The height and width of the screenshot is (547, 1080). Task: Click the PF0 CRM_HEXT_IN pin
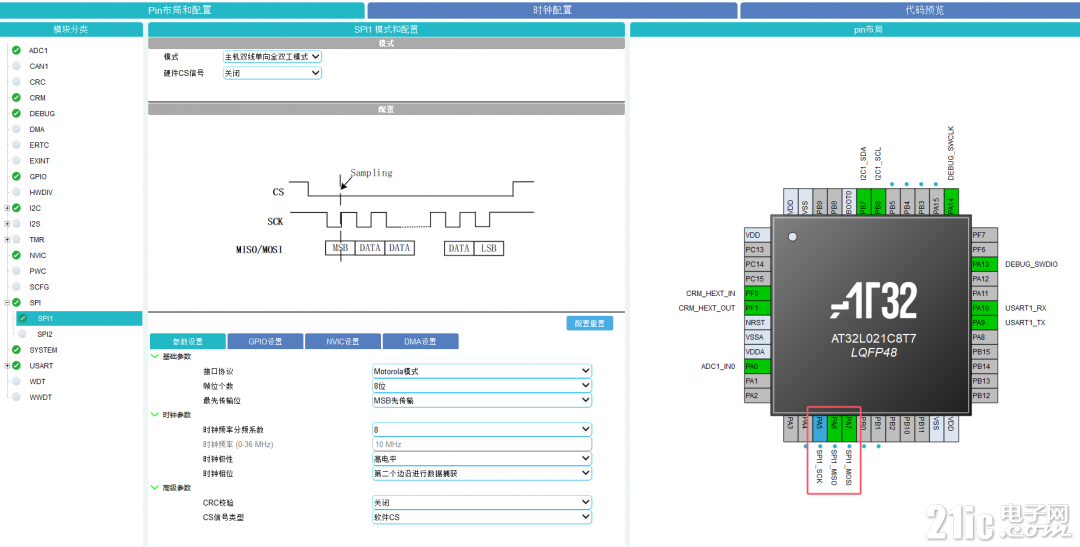click(x=757, y=293)
